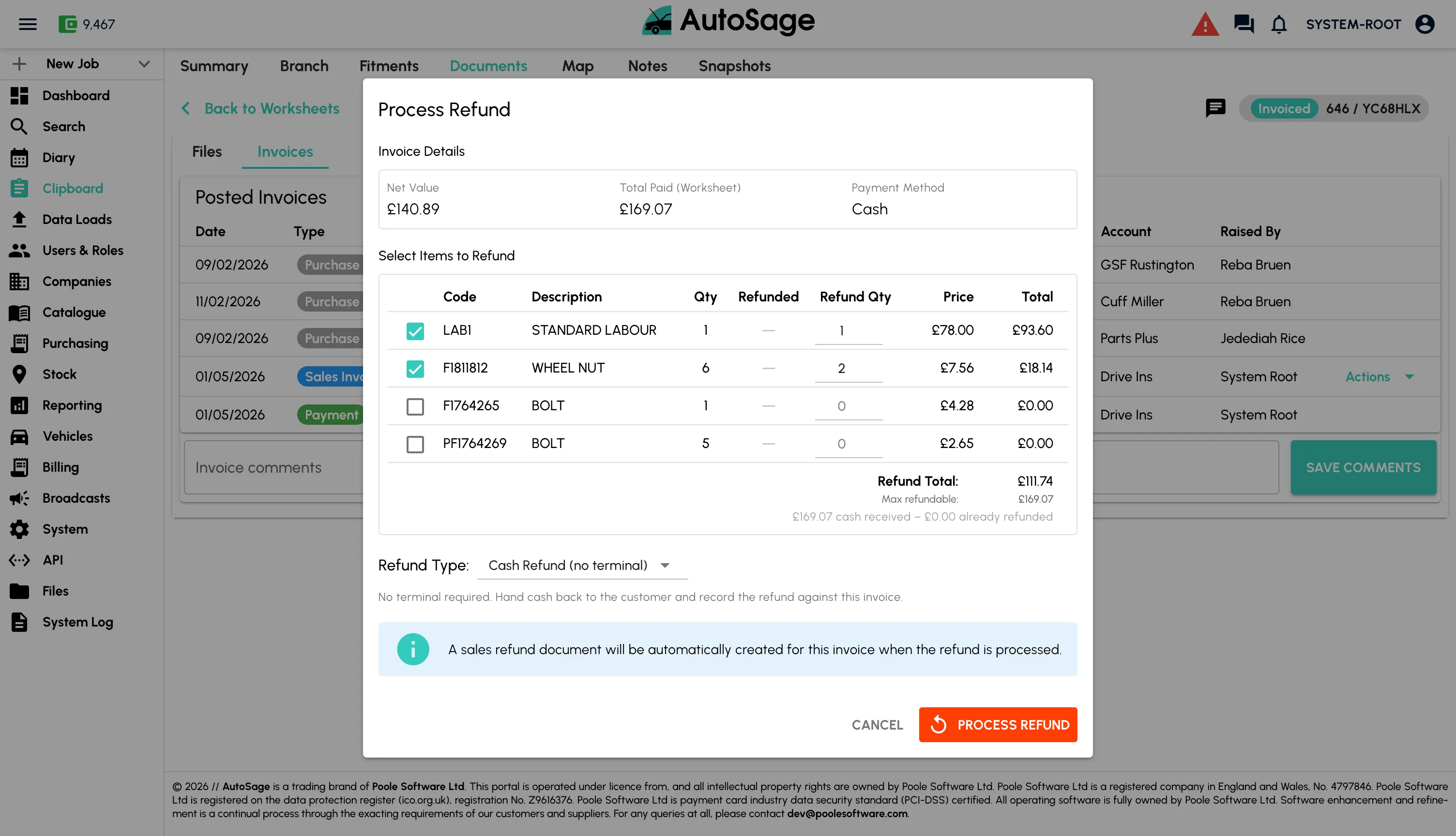Click the Vehicles car icon
Screen dimensions: 1456x836
(19, 436)
